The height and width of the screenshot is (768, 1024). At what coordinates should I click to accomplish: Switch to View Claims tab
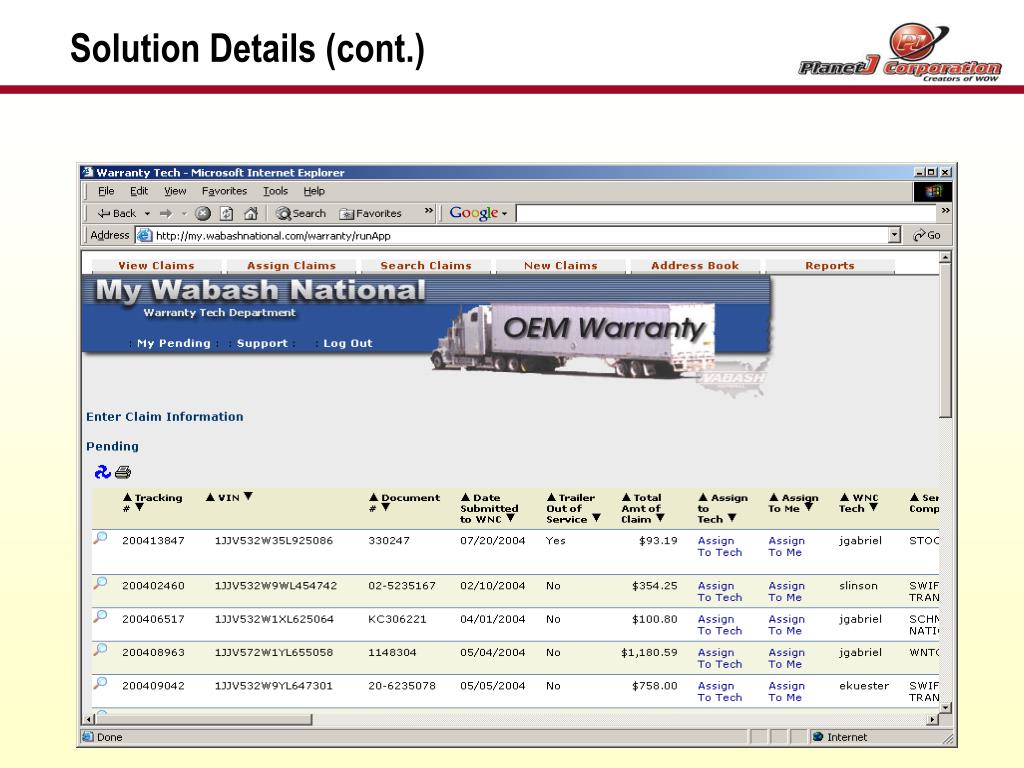156,266
